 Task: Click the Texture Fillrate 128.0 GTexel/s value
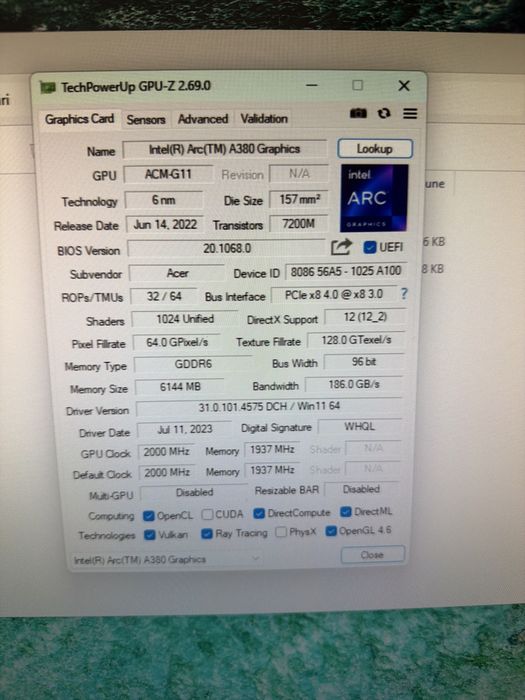click(x=356, y=340)
